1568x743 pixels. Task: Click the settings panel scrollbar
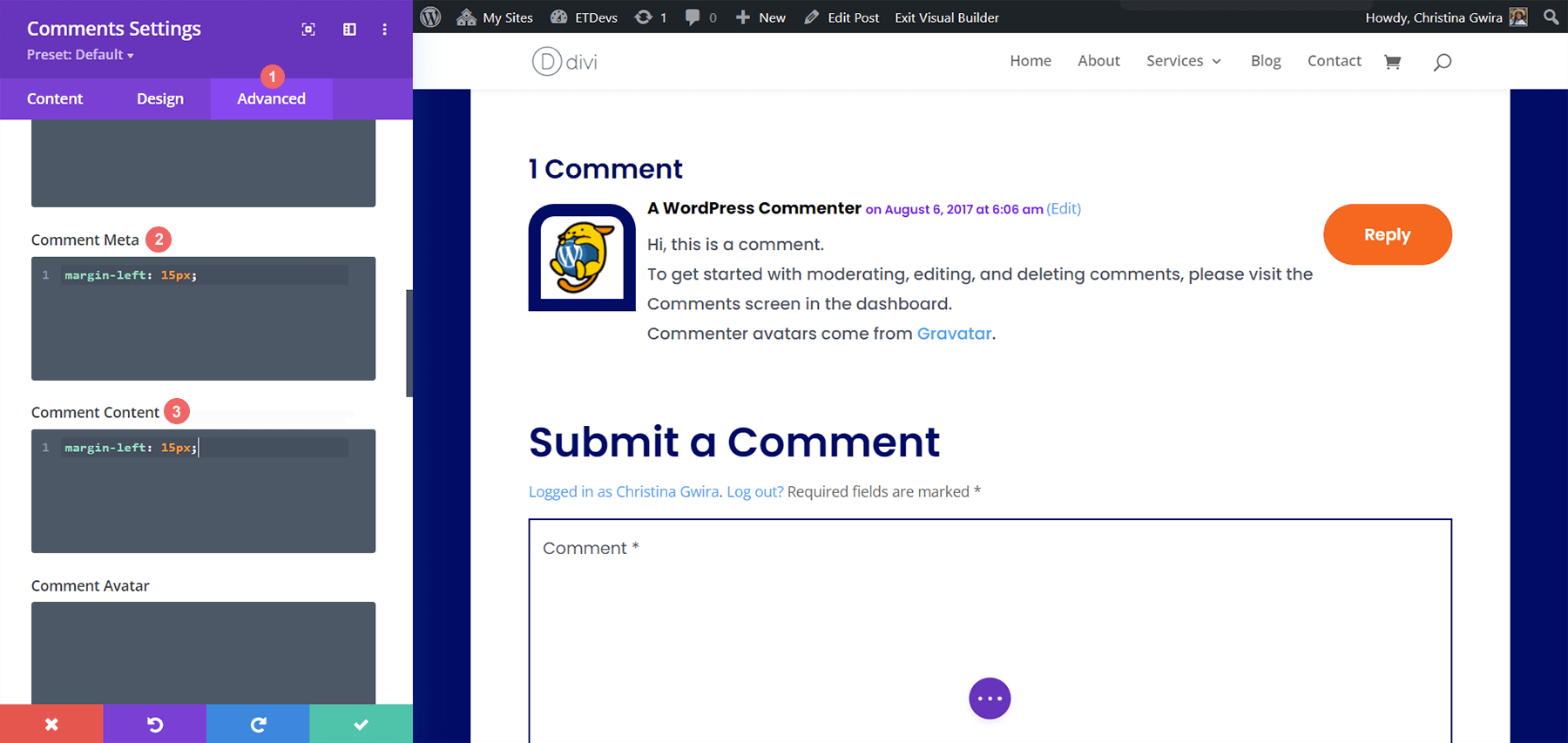click(409, 343)
